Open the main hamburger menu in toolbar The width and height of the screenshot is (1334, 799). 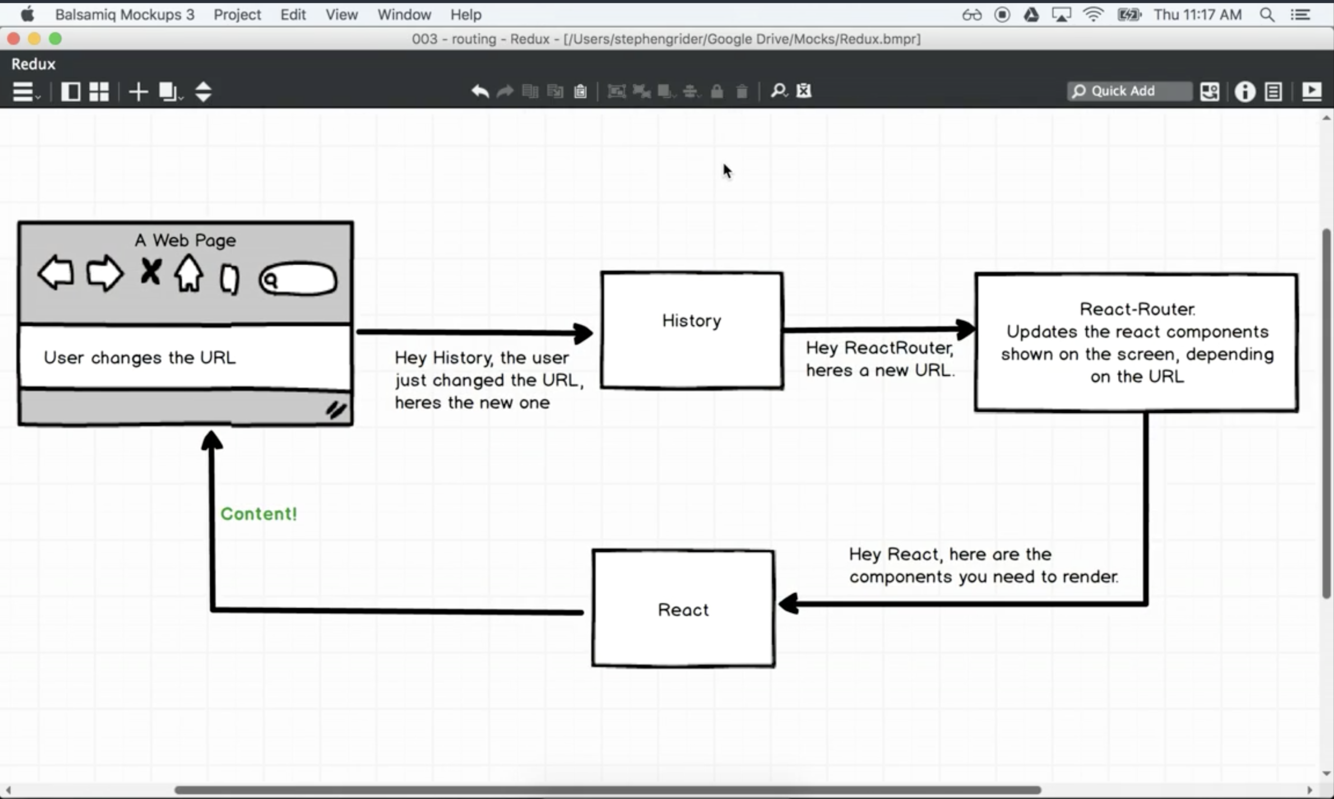(23, 92)
